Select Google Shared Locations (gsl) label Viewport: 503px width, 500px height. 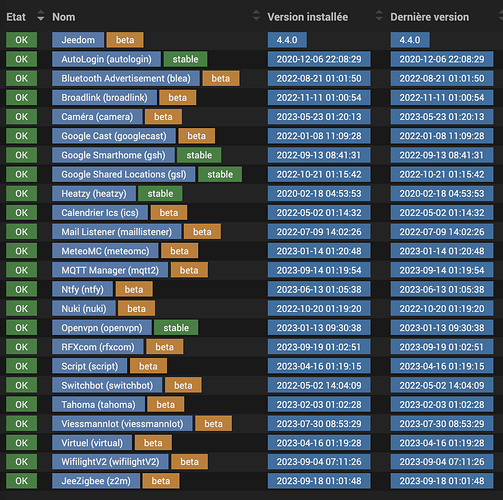pyautogui.click(x=123, y=174)
